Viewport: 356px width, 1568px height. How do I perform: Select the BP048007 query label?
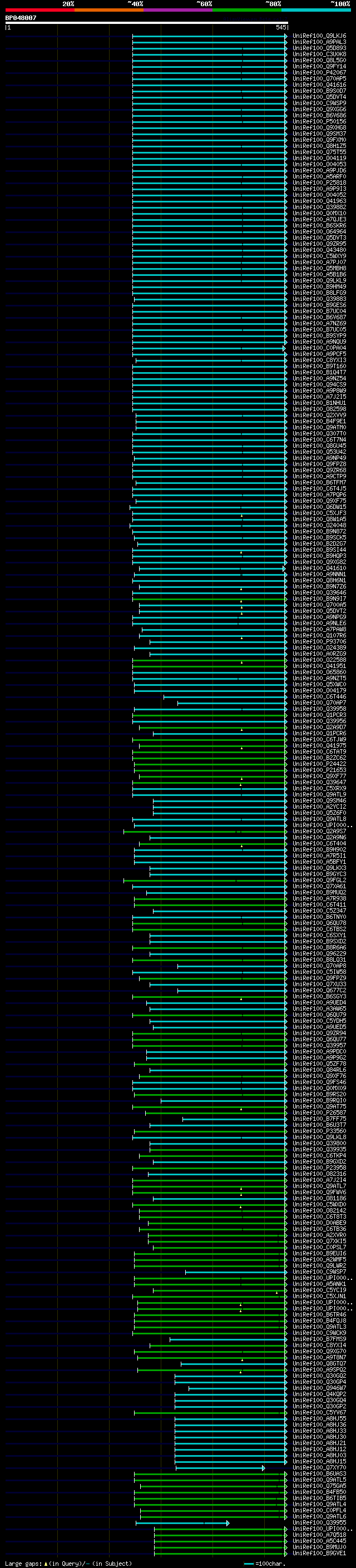pyautogui.click(x=21, y=18)
